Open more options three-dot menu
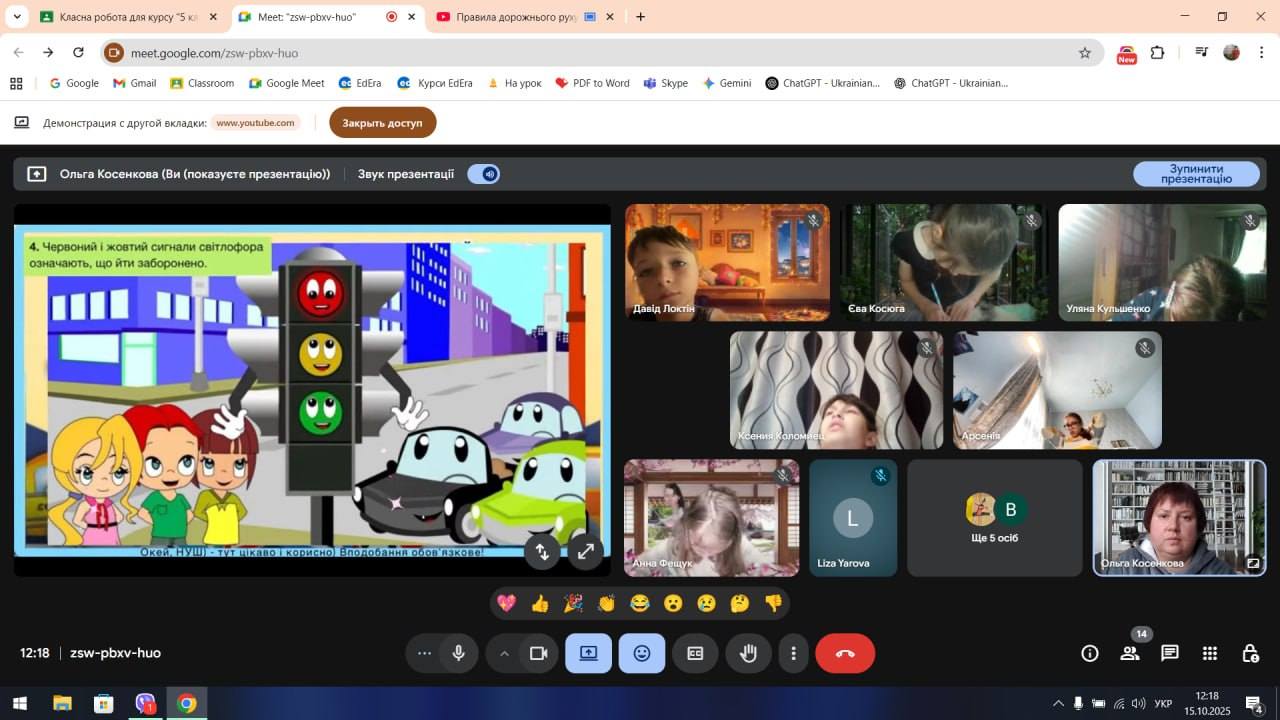 [793, 653]
